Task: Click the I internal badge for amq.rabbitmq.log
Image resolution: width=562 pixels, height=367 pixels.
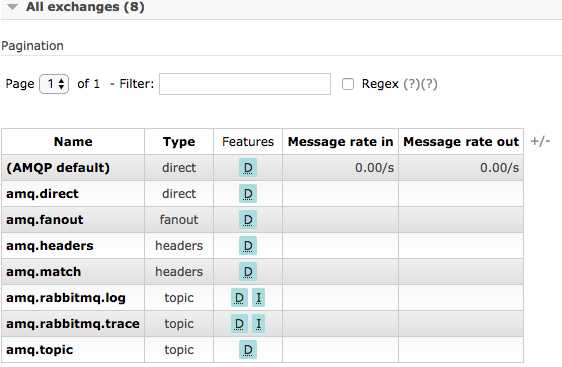Action: [258, 297]
